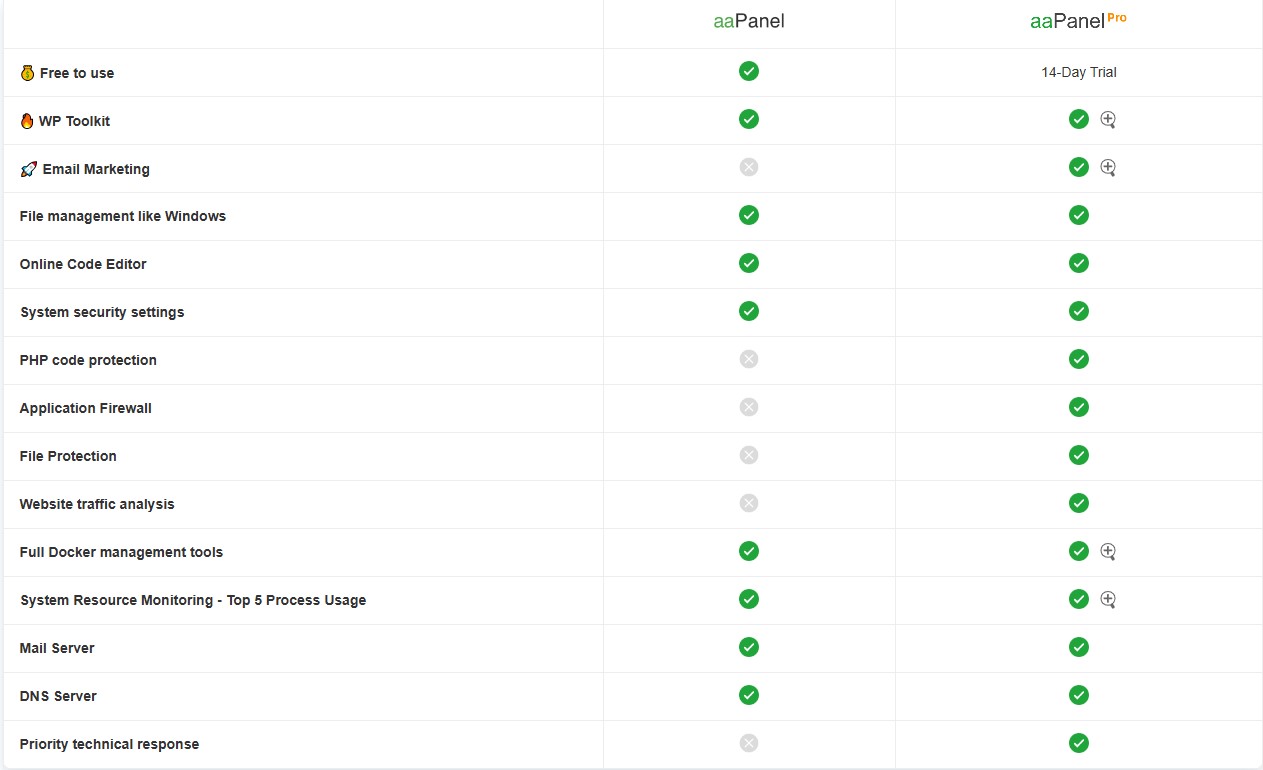Click the rocket icon beside Email Marketing
Screen dimensions: 1263x770
coord(29,169)
